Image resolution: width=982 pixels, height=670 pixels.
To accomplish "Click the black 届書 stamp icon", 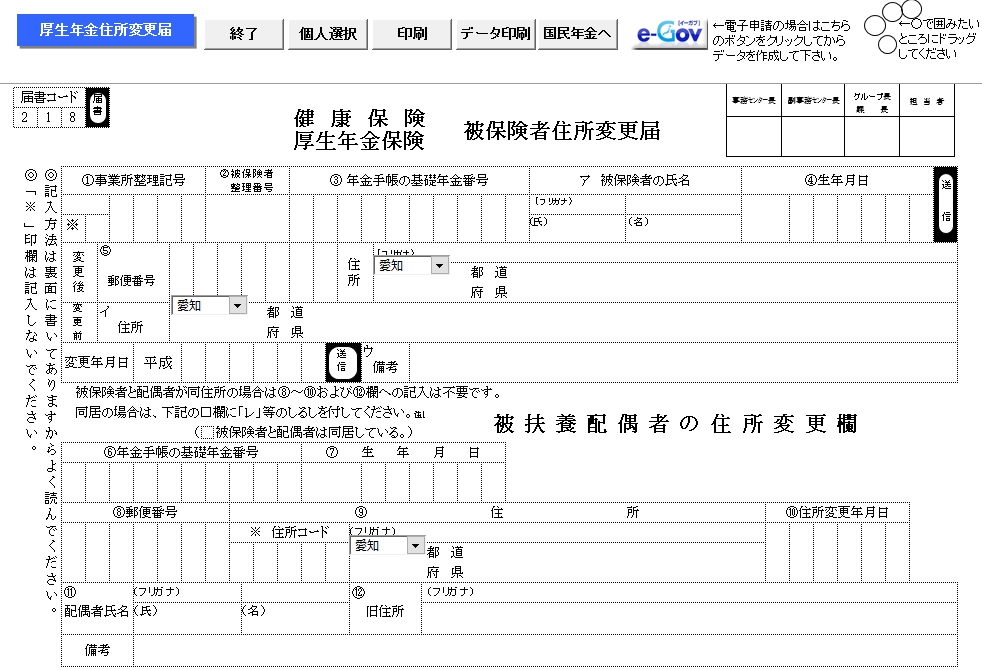I will (97, 107).
